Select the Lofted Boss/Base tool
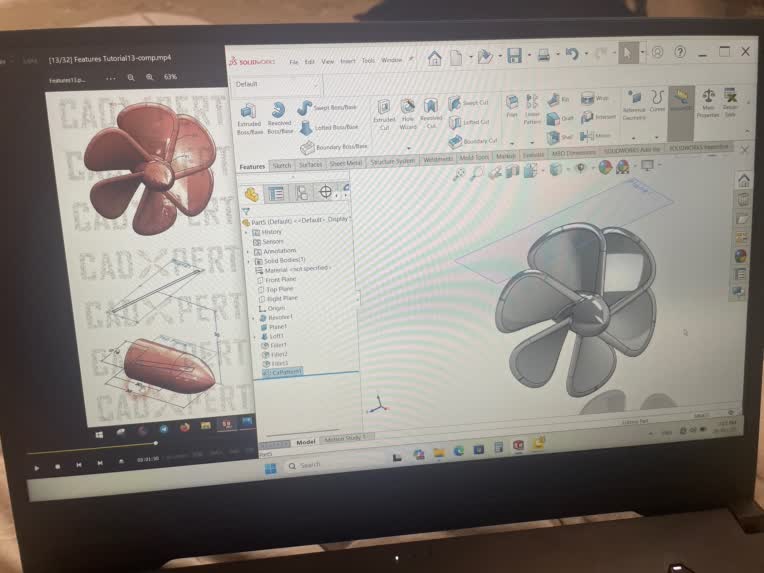This screenshot has width=764, height=573. point(329,127)
